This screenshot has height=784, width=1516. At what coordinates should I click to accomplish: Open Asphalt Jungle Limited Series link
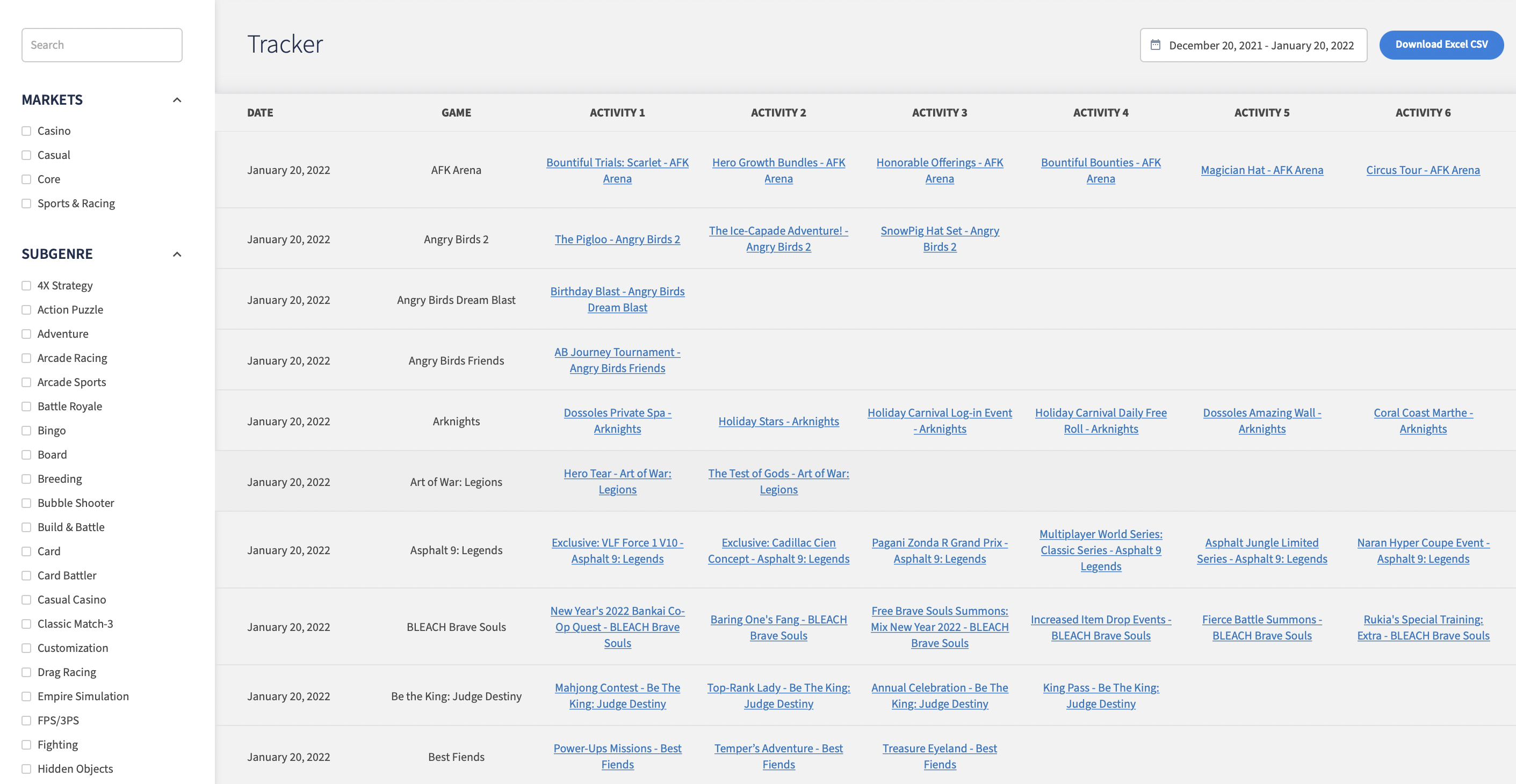click(x=1261, y=550)
